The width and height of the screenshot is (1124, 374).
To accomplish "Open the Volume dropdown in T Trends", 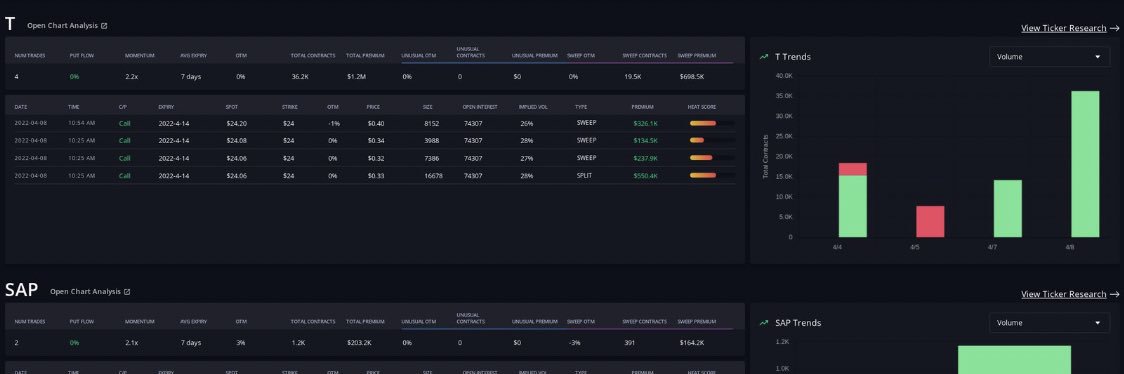I will [1049, 57].
